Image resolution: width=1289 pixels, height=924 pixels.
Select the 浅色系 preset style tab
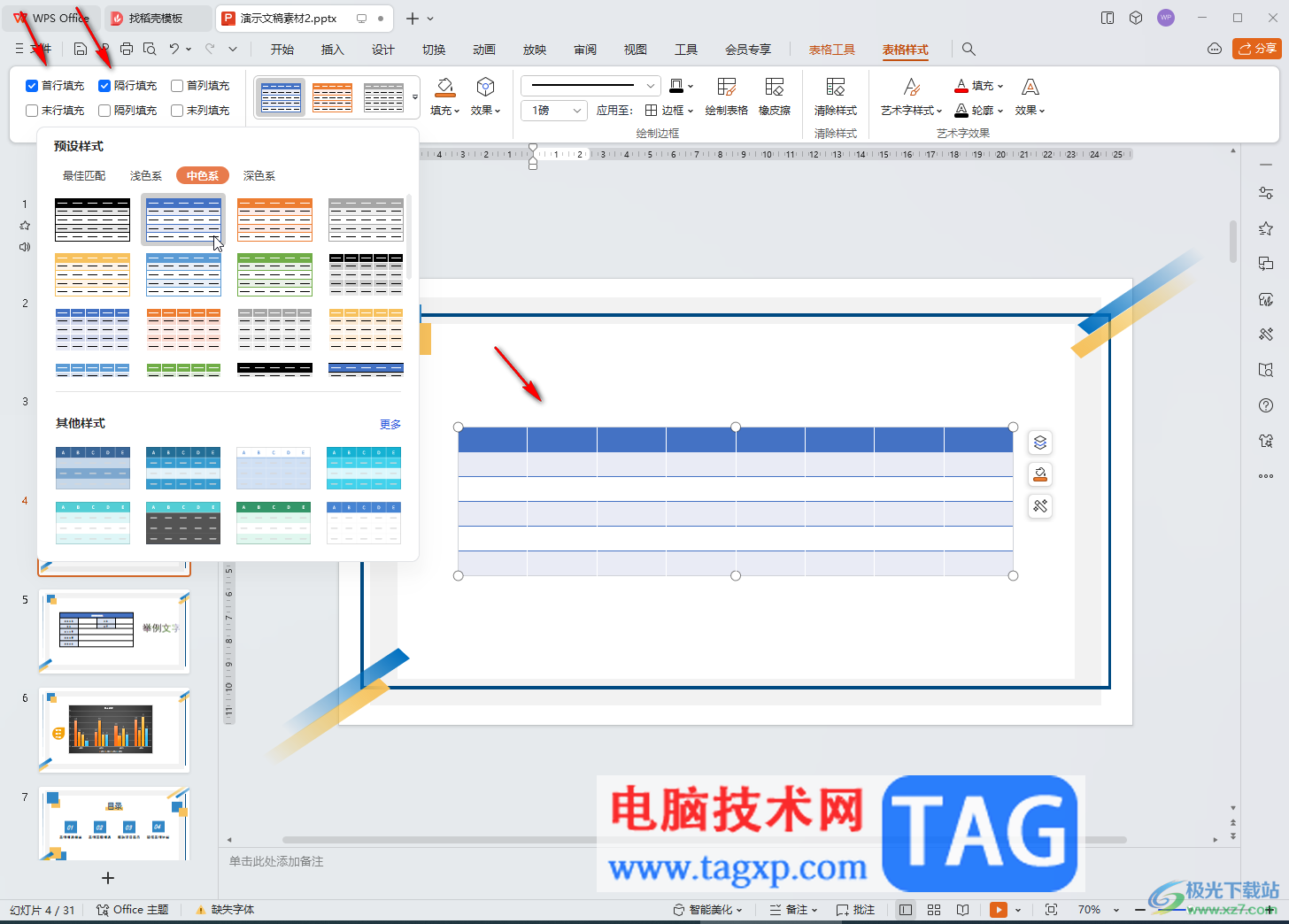click(146, 176)
